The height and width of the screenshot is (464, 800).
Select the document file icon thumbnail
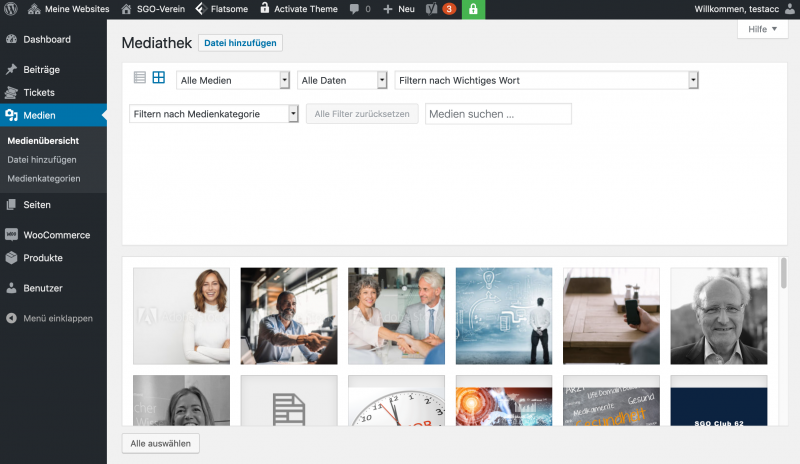(289, 401)
